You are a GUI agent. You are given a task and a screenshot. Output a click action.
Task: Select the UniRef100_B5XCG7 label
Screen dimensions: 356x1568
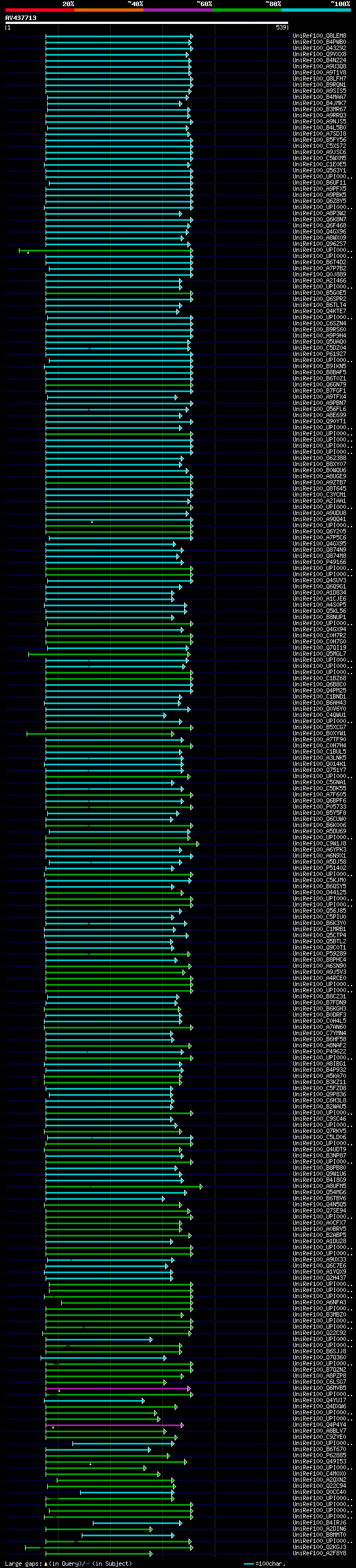coord(319,728)
